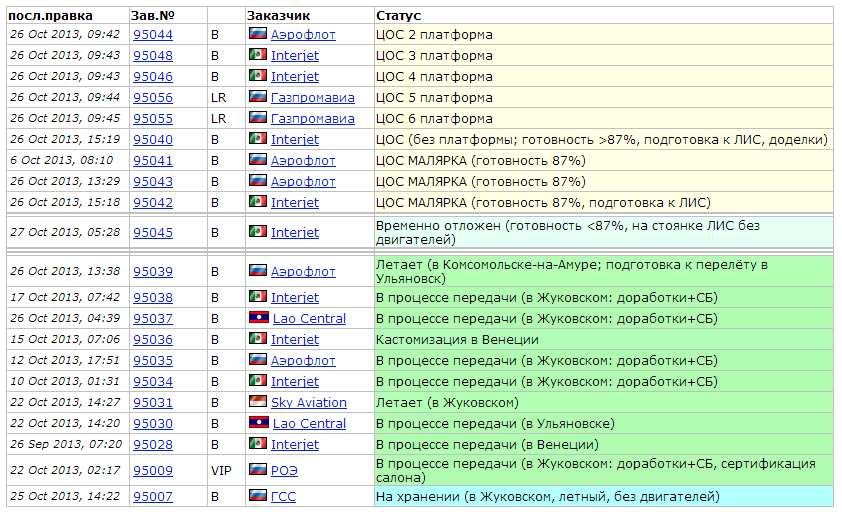Viewport: 842px width, 512px height.
Task: Open serial number link 95044
Action: tap(153, 35)
